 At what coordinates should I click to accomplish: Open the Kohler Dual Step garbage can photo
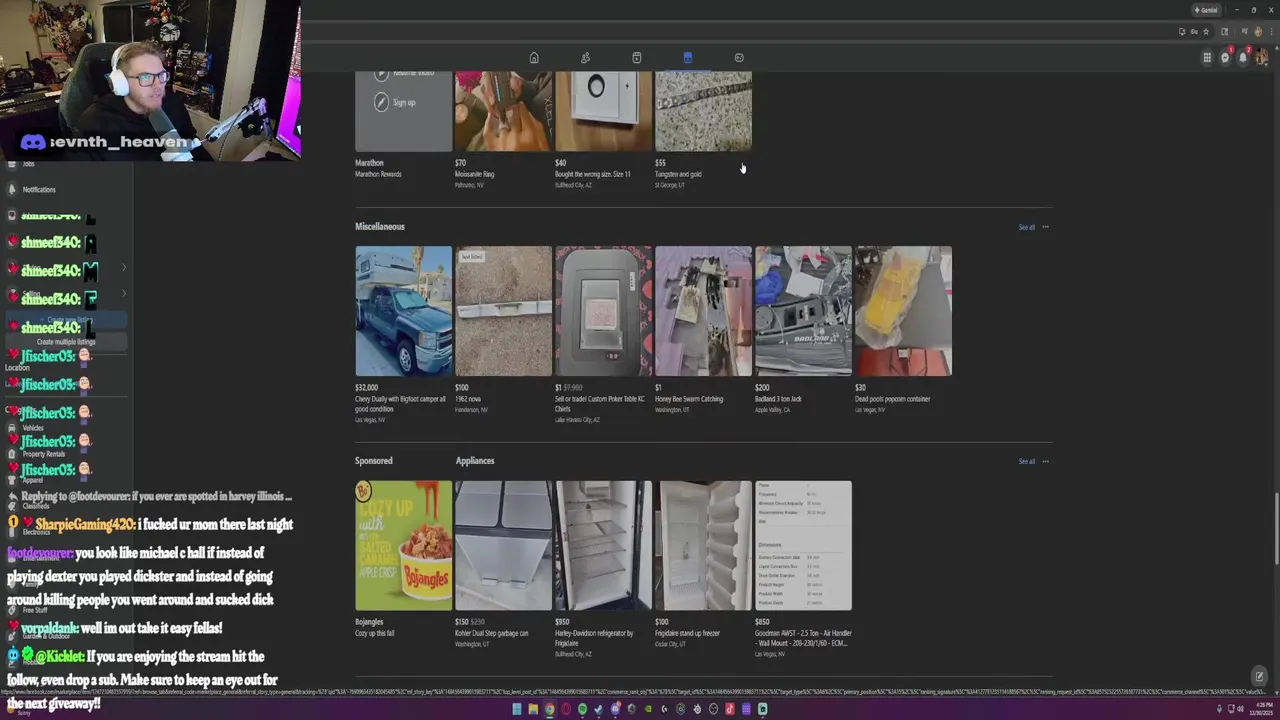503,546
